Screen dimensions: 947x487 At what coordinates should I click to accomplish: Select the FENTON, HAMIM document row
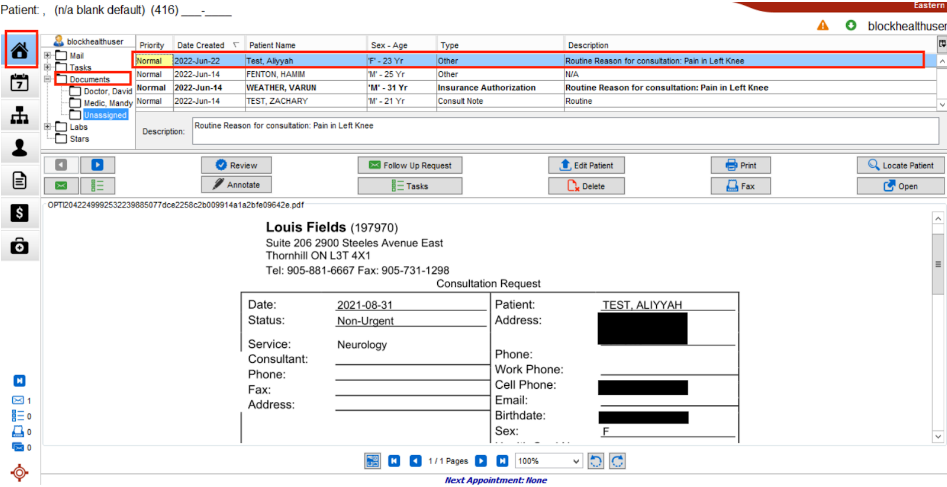click(536, 74)
